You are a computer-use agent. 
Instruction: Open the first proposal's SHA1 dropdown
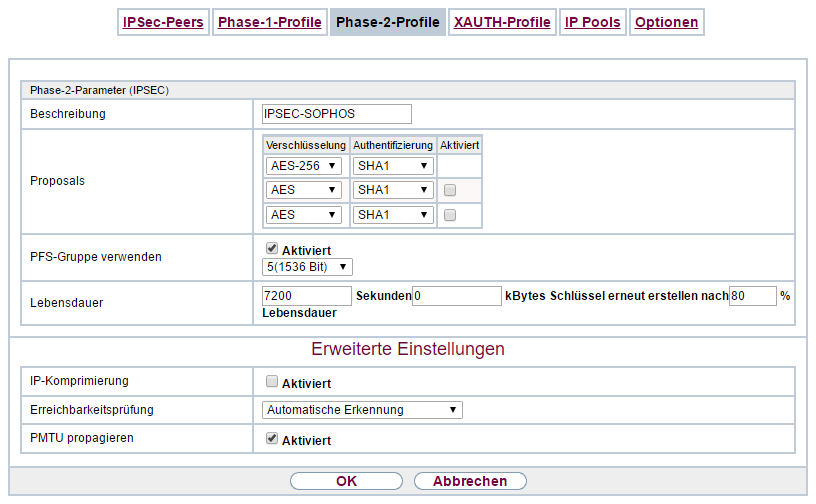393,166
